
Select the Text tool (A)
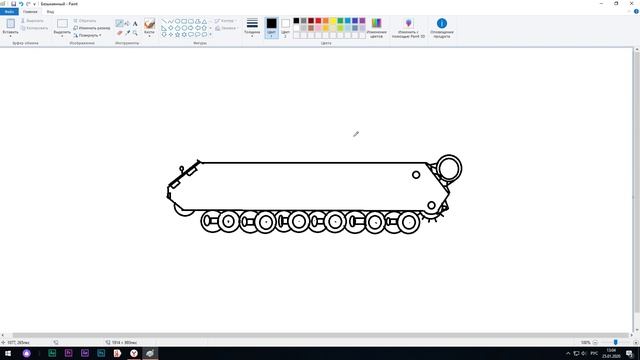[x=135, y=24]
